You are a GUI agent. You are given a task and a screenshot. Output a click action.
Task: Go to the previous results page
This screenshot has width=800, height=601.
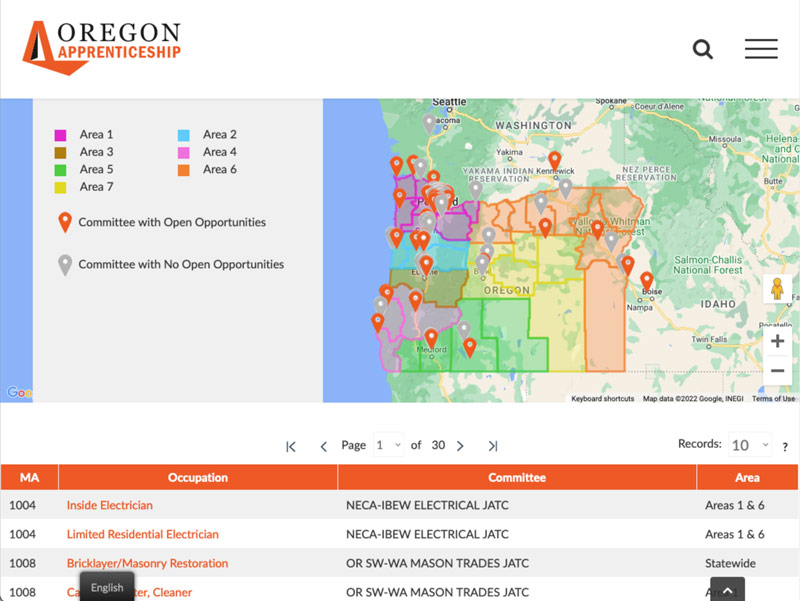click(x=323, y=446)
